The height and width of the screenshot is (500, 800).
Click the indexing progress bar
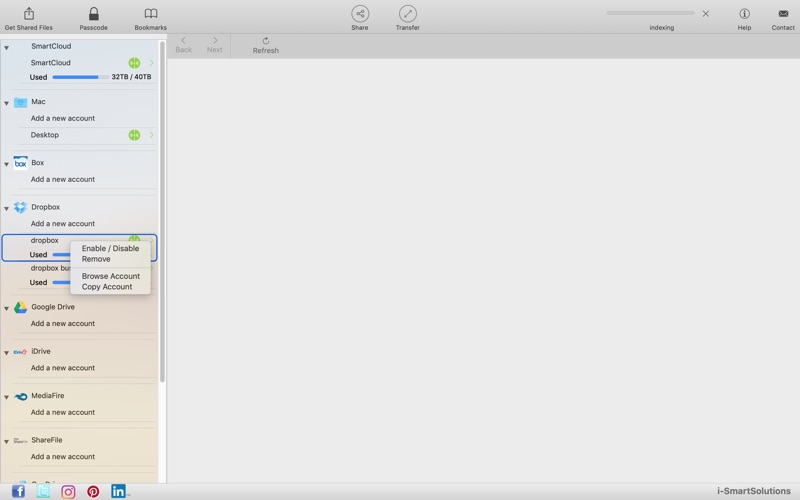point(651,13)
